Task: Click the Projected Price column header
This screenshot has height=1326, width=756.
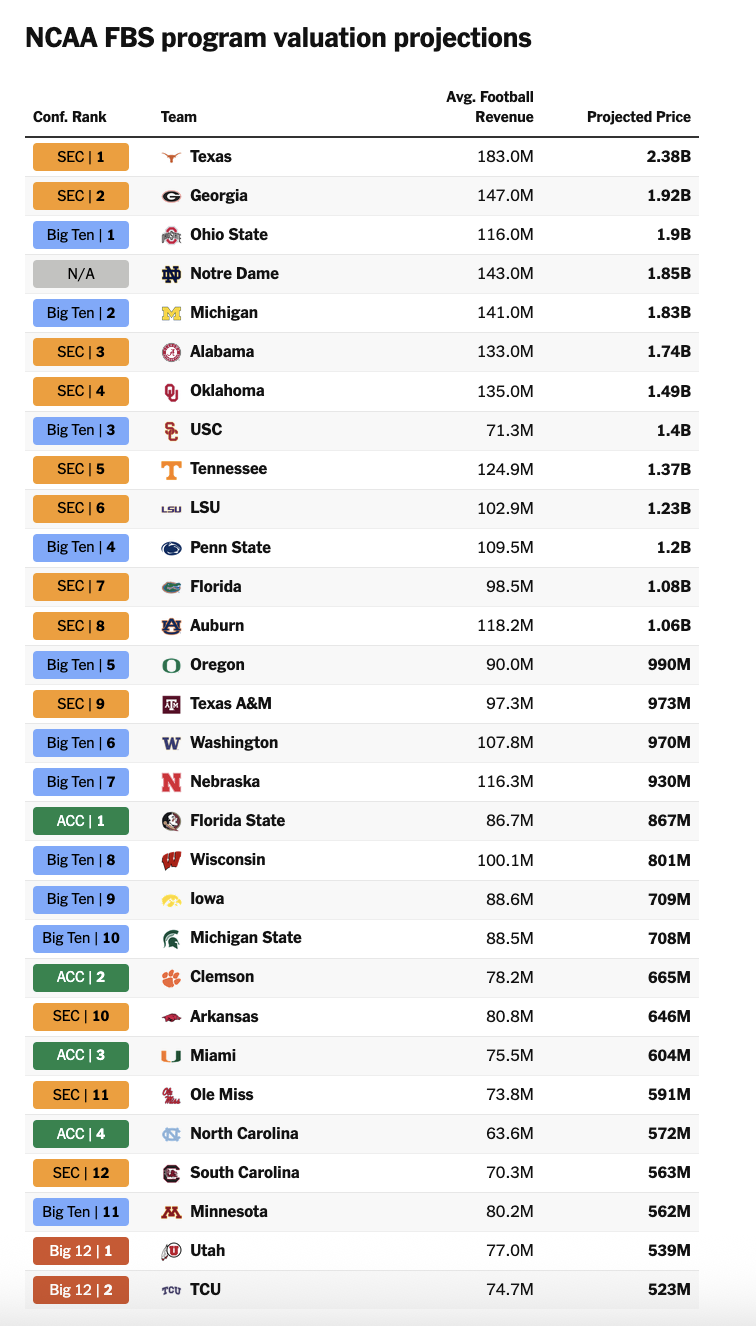Action: (x=639, y=117)
